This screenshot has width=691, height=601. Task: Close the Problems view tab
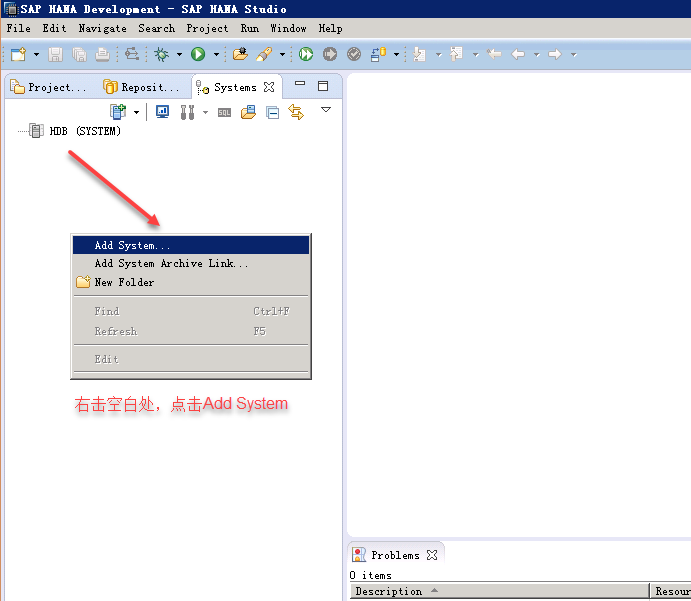[432, 555]
